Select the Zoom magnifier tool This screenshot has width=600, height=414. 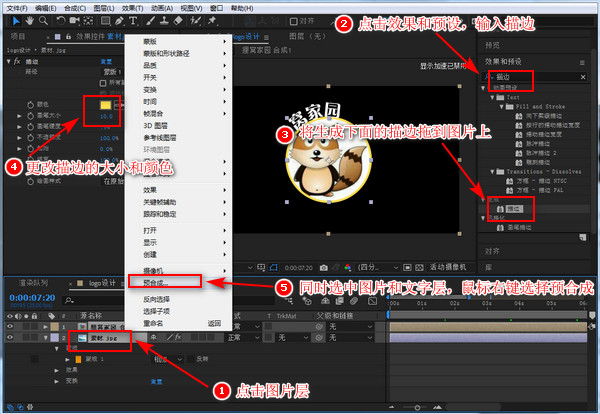pyautogui.click(x=43, y=21)
